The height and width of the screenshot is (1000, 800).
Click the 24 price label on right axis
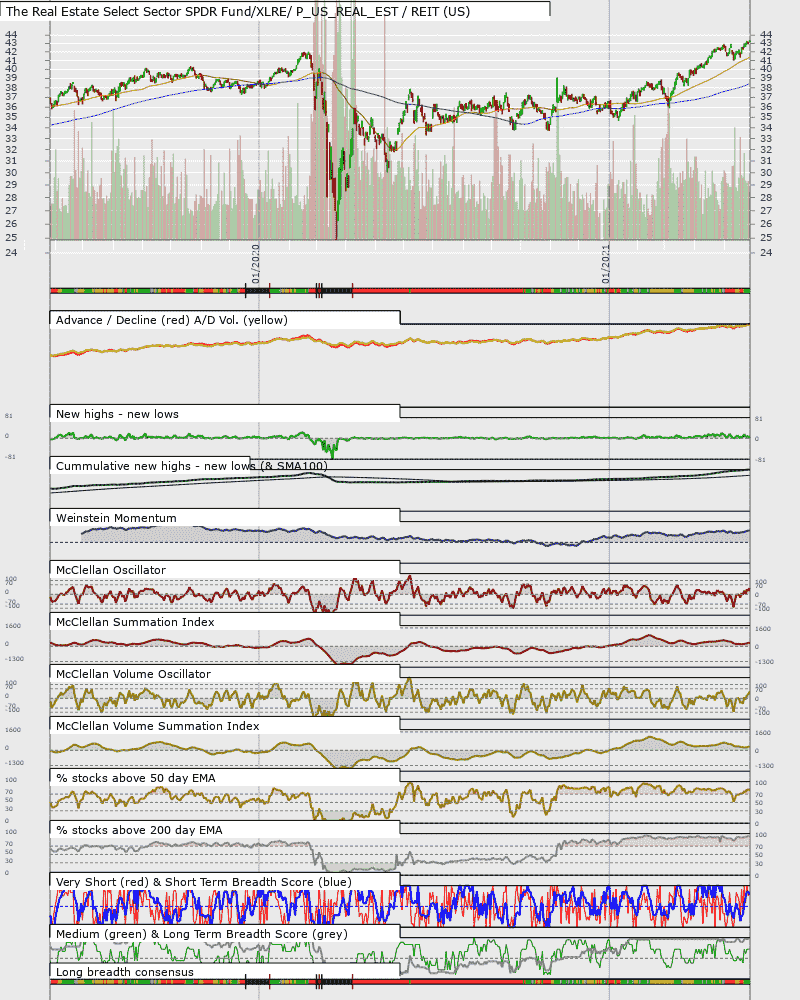coord(766,253)
